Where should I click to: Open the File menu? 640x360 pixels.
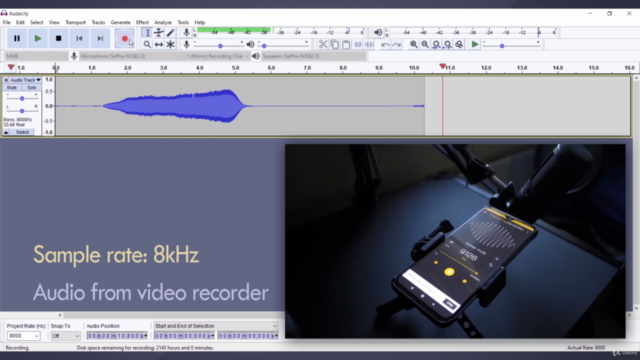click(x=7, y=22)
